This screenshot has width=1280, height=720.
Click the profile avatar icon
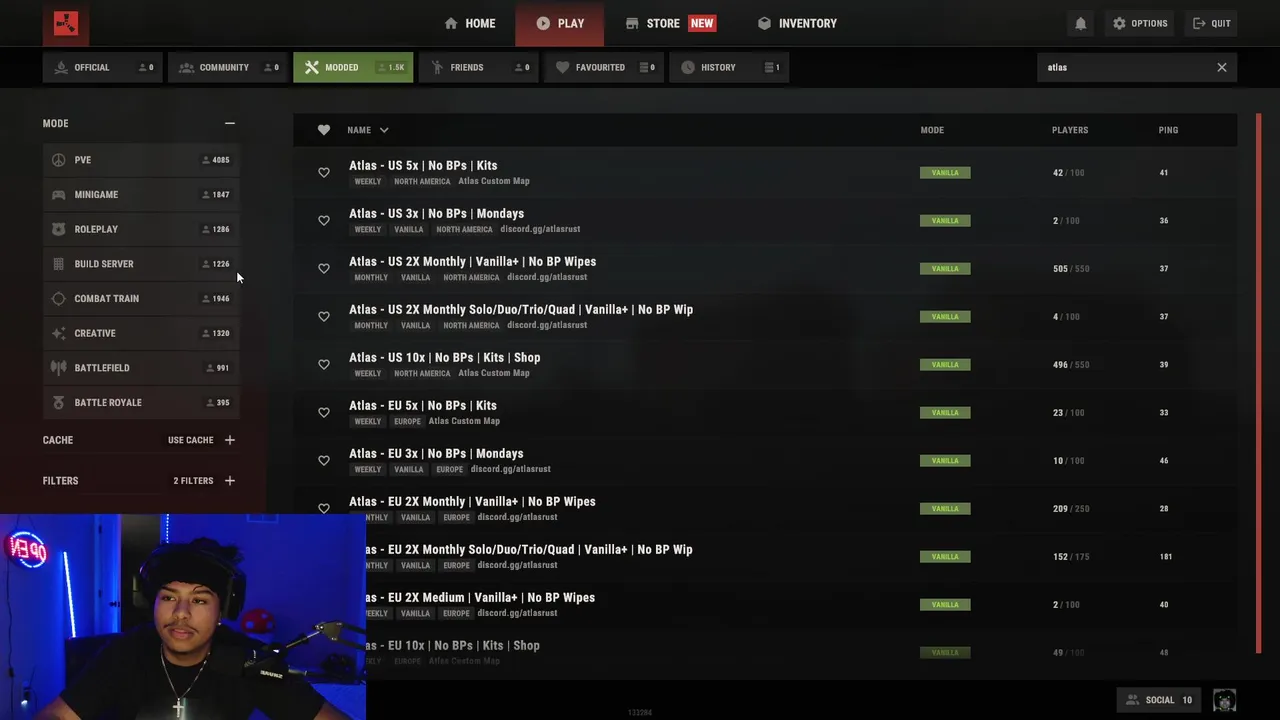coord(1225,700)
